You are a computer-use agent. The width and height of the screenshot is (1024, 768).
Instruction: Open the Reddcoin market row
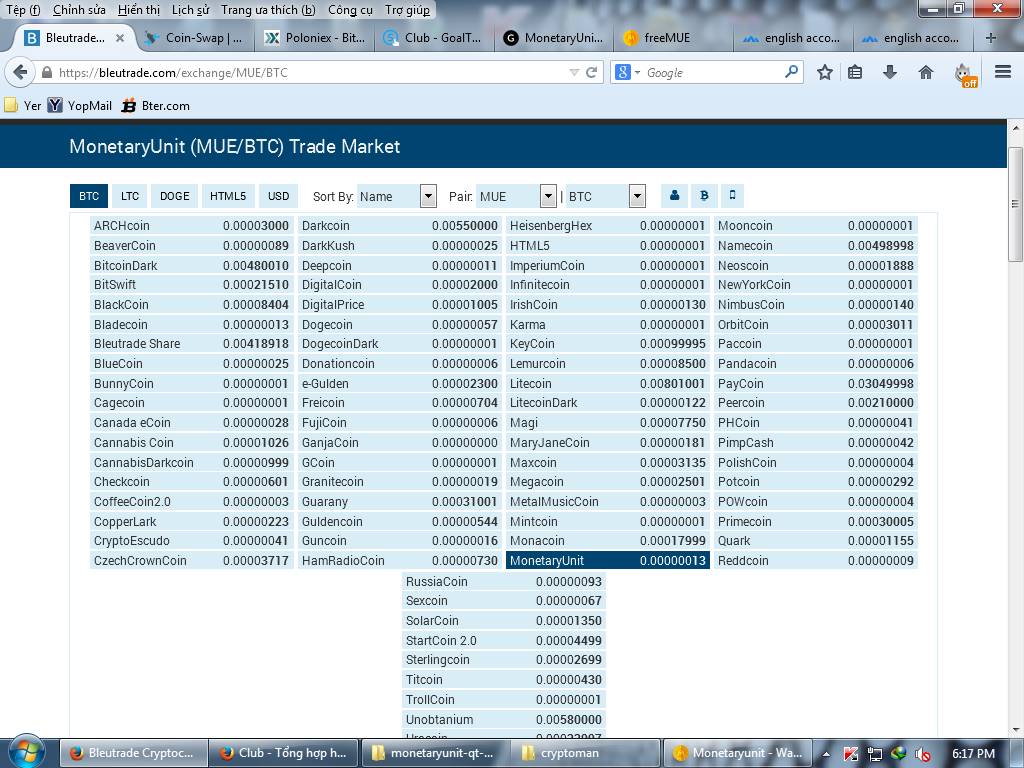click(816, 560)
